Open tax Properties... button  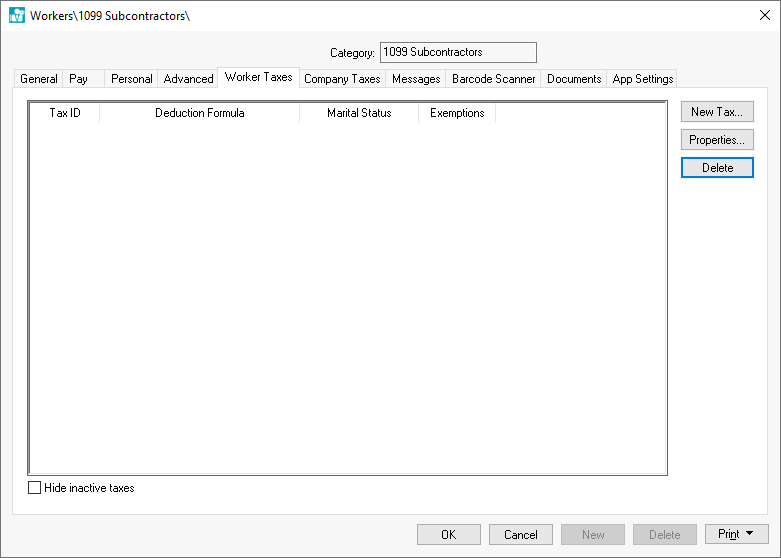point(716,140)
